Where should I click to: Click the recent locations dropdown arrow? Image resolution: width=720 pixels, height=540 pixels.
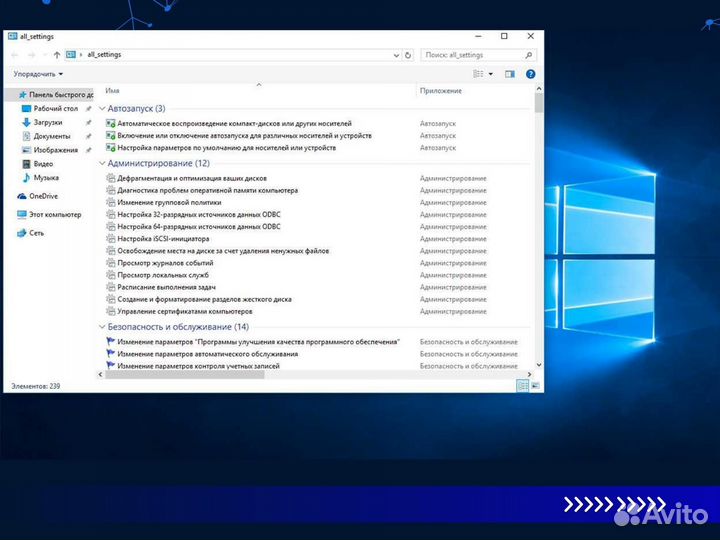(45, 55)
